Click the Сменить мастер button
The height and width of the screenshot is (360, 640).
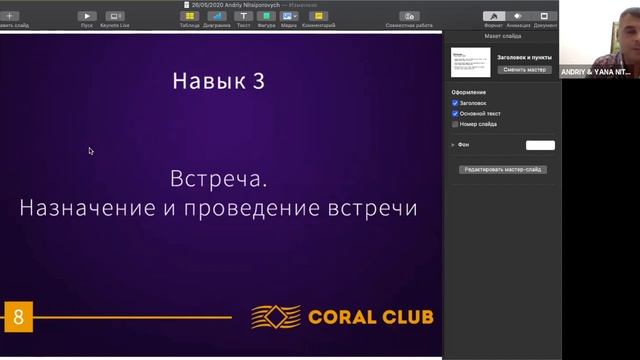click(x=524, y=70)
